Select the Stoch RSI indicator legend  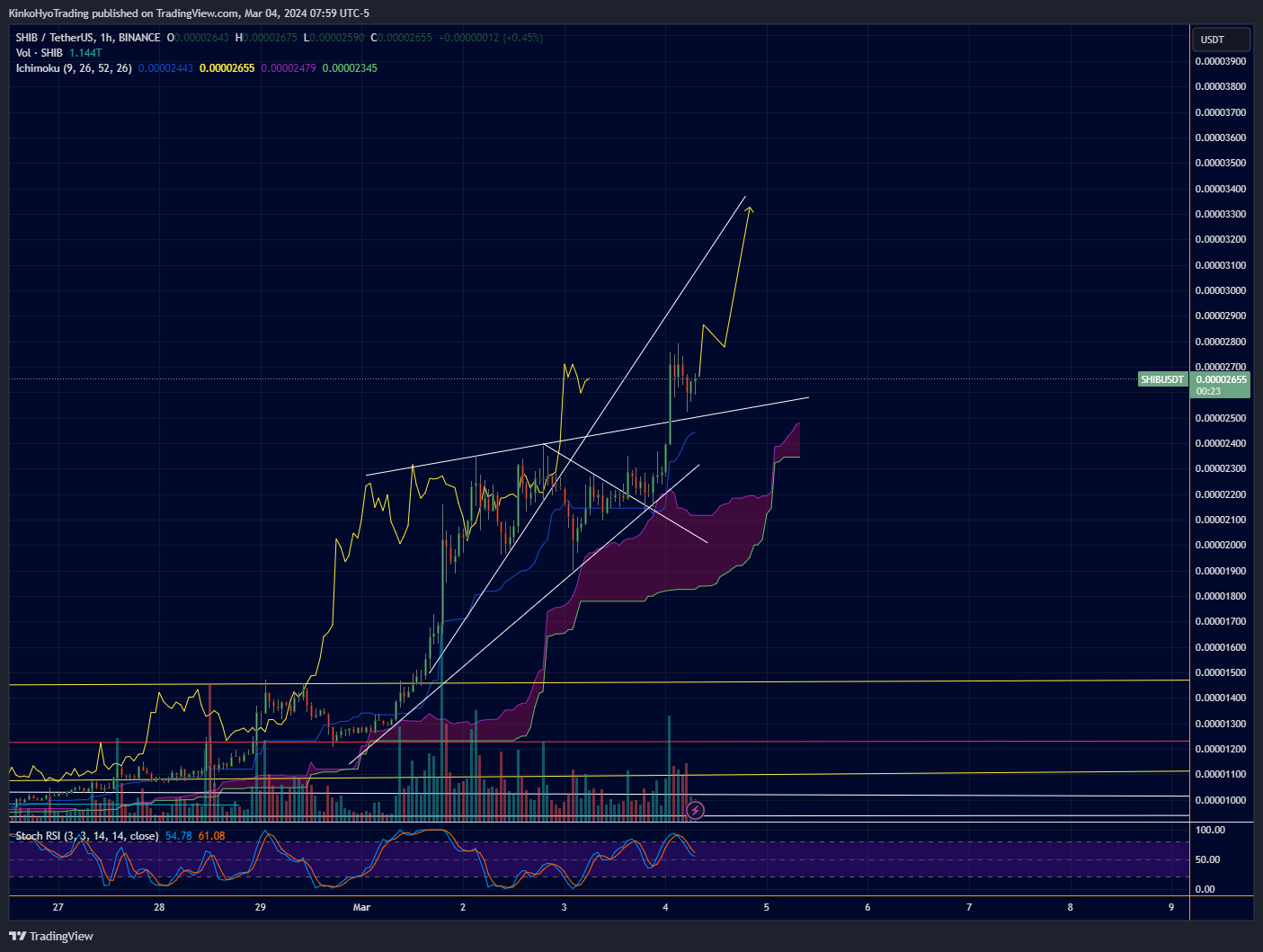tap(87, 836)
